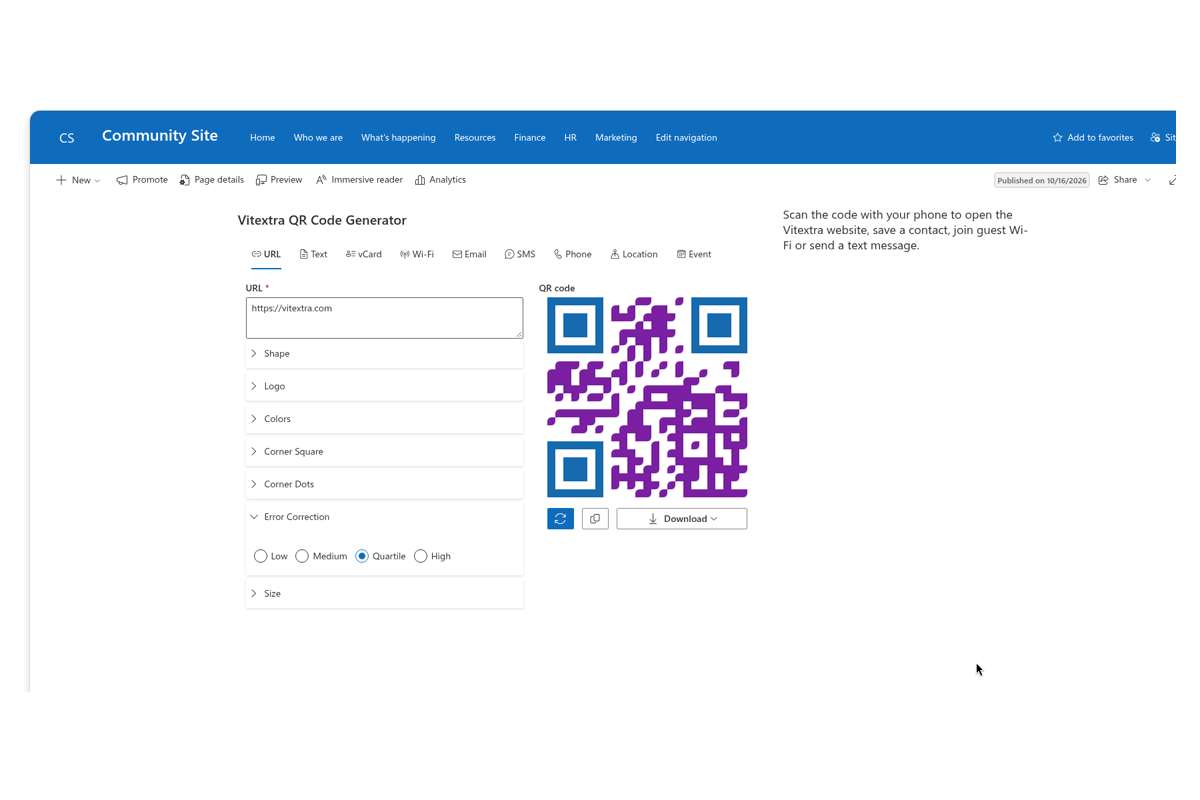Viewport: 1200px width, 800px height.
Task: Click the envelope icon on Email tab
Action: (x=457, y=254)
